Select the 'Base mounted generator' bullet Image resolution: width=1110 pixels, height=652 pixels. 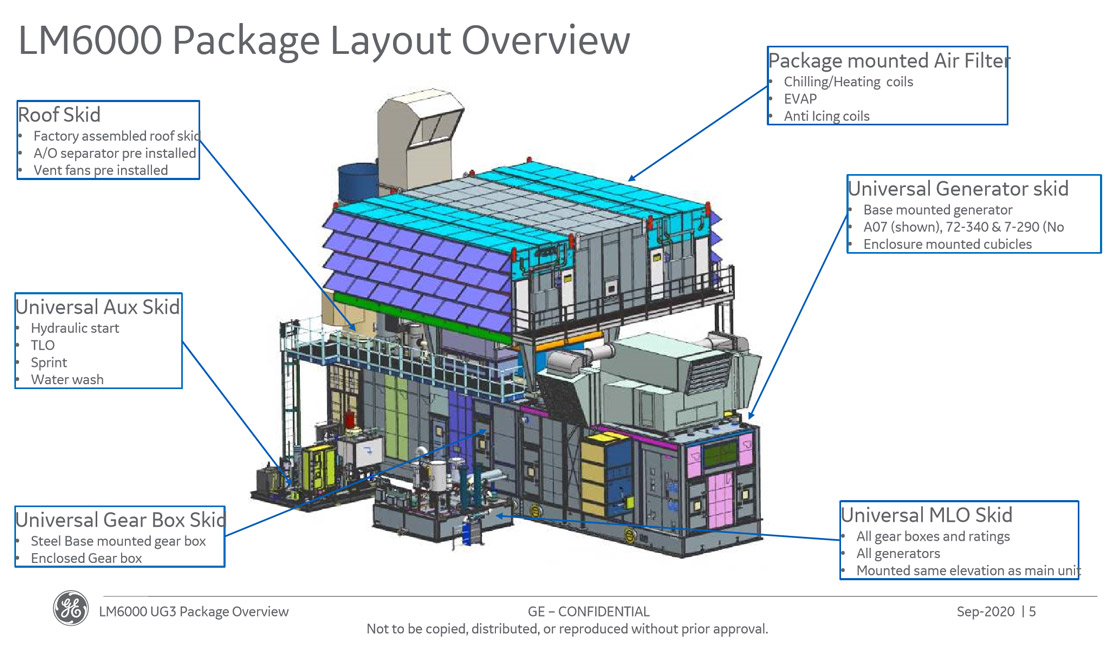[x=937, y=210]
